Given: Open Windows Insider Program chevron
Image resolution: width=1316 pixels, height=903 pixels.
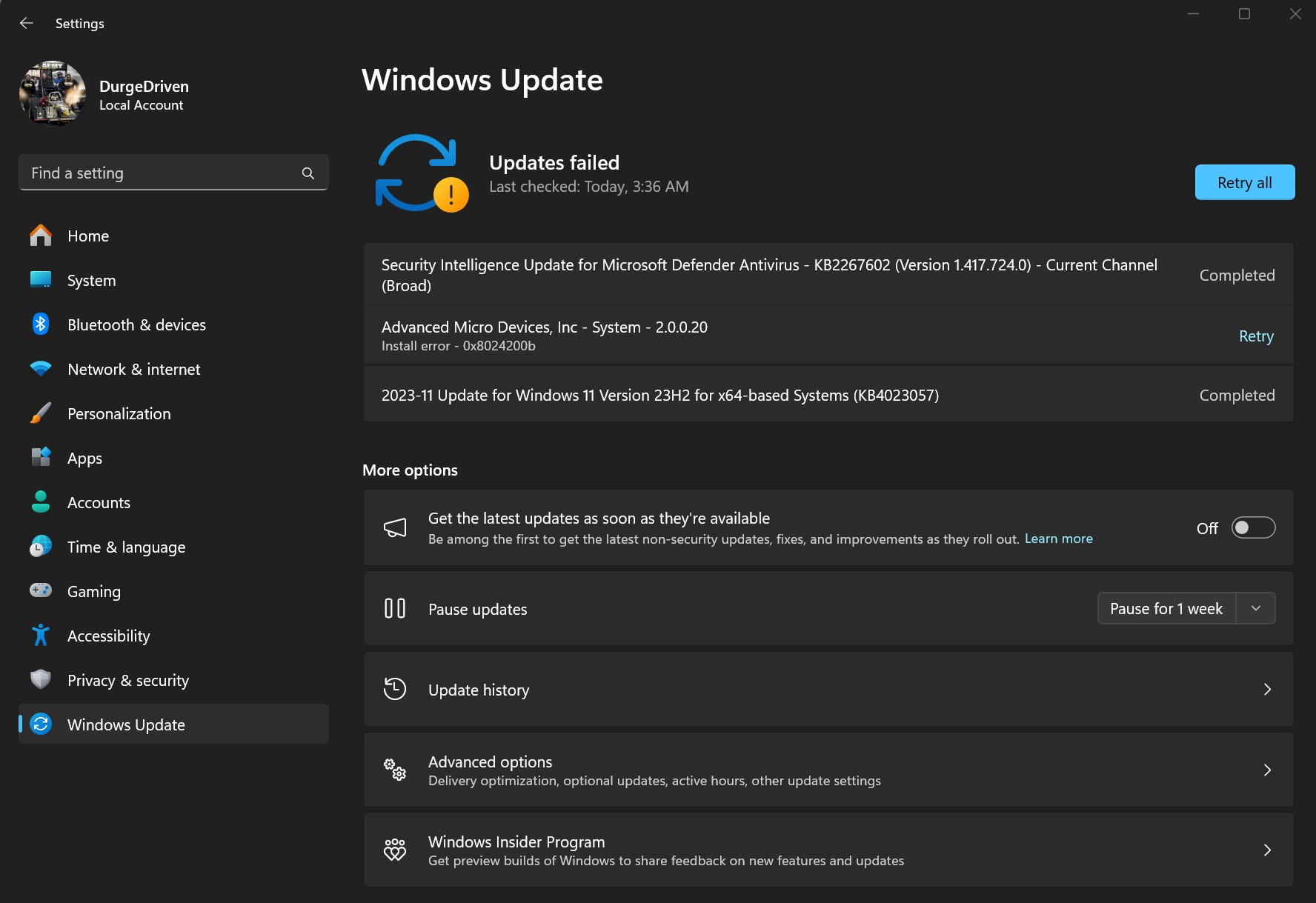Looking at the screenshot, I should 1267,850.
